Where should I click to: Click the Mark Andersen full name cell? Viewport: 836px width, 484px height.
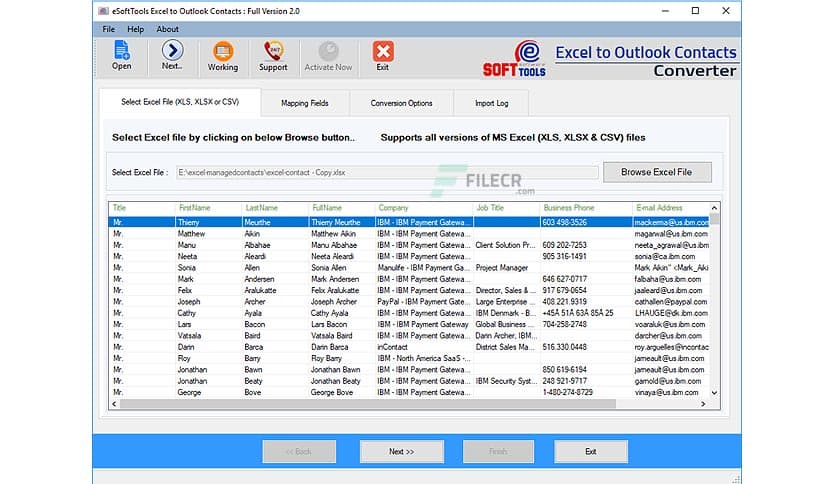point(341,279)
